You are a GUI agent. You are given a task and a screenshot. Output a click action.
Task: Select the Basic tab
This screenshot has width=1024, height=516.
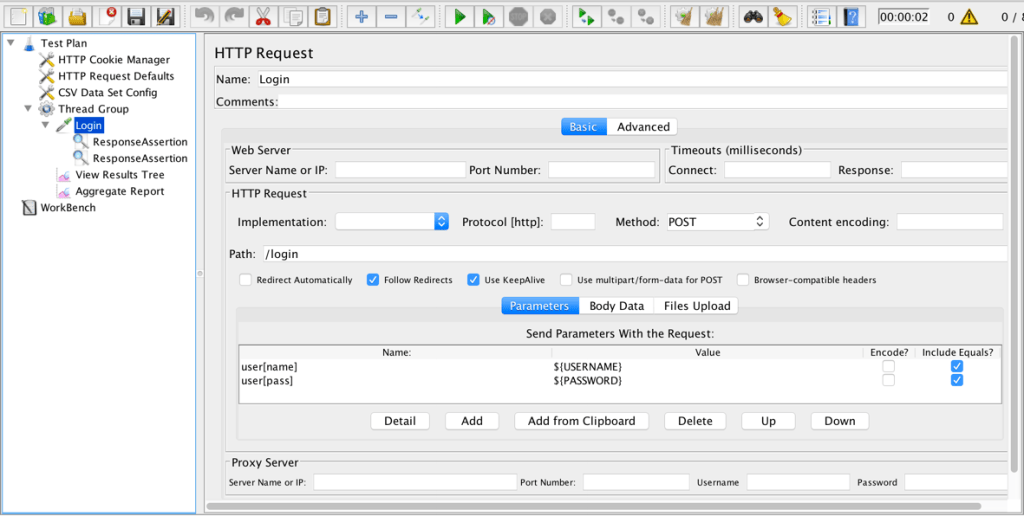[583, 127]
